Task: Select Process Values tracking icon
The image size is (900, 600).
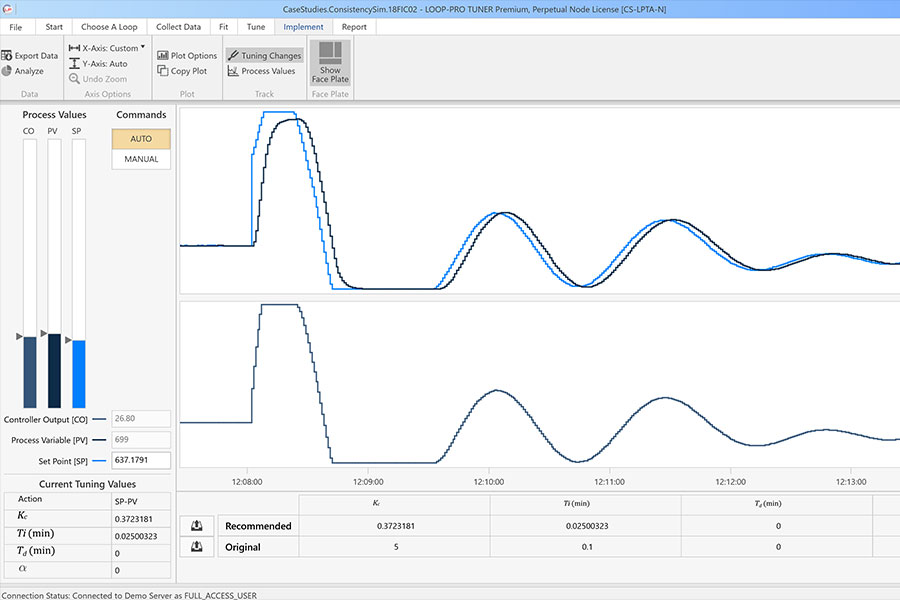Action: coord(233,71)
